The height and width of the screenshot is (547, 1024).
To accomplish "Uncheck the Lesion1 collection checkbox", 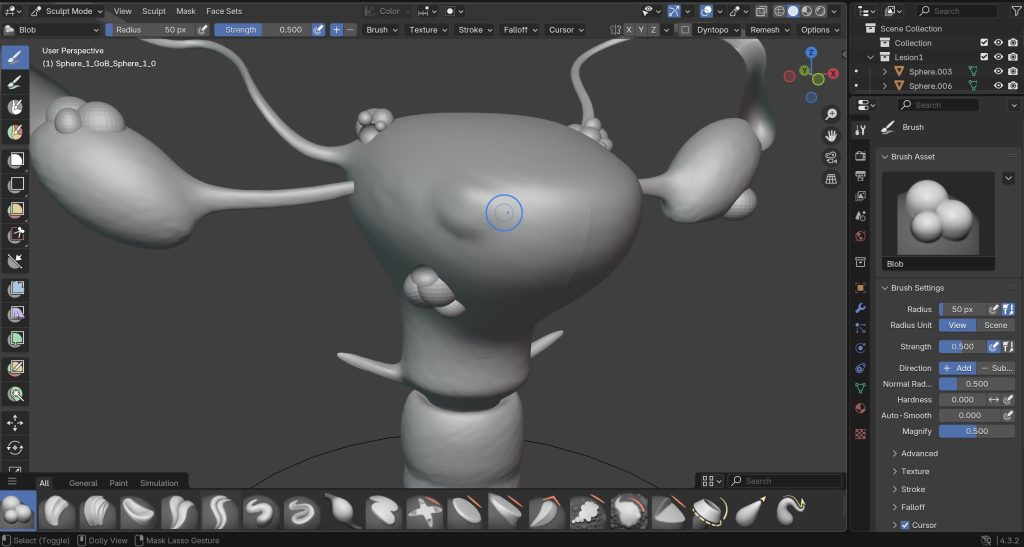I will point(984,58).
